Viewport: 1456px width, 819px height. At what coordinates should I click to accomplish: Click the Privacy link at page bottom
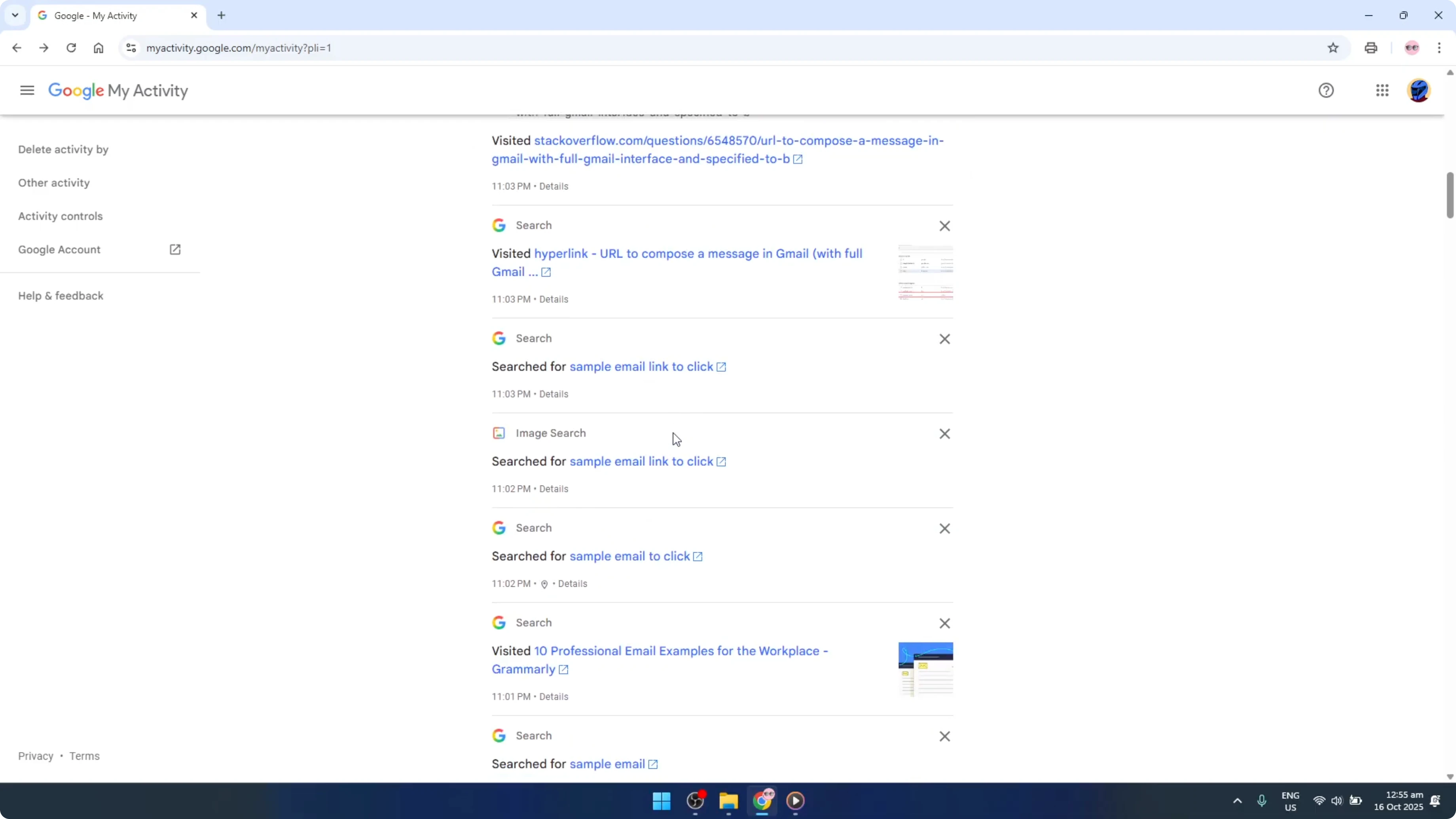[36, 755]
